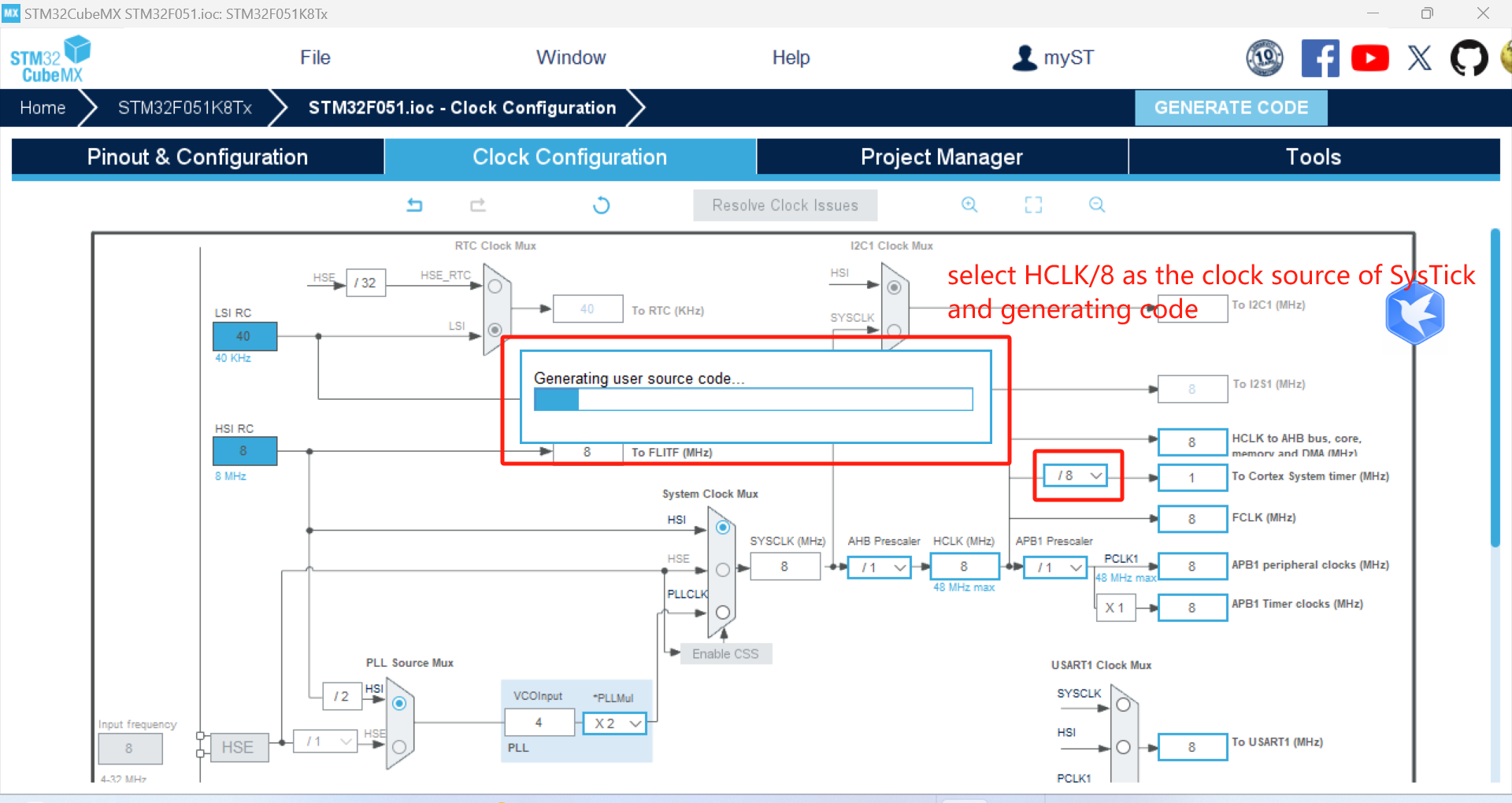The width and height of the screenshot is (1512, 803).
Task: Select PLLCLK as the system clock source
Action: (x=722, y=612)
